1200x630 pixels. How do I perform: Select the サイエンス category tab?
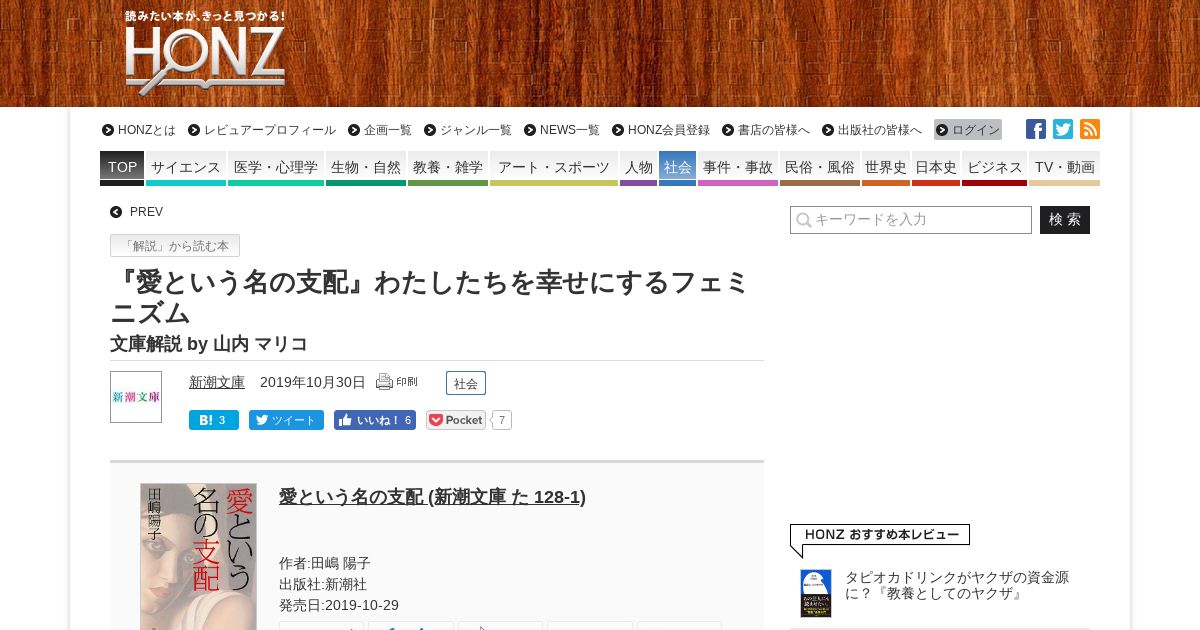coord(186,168)
